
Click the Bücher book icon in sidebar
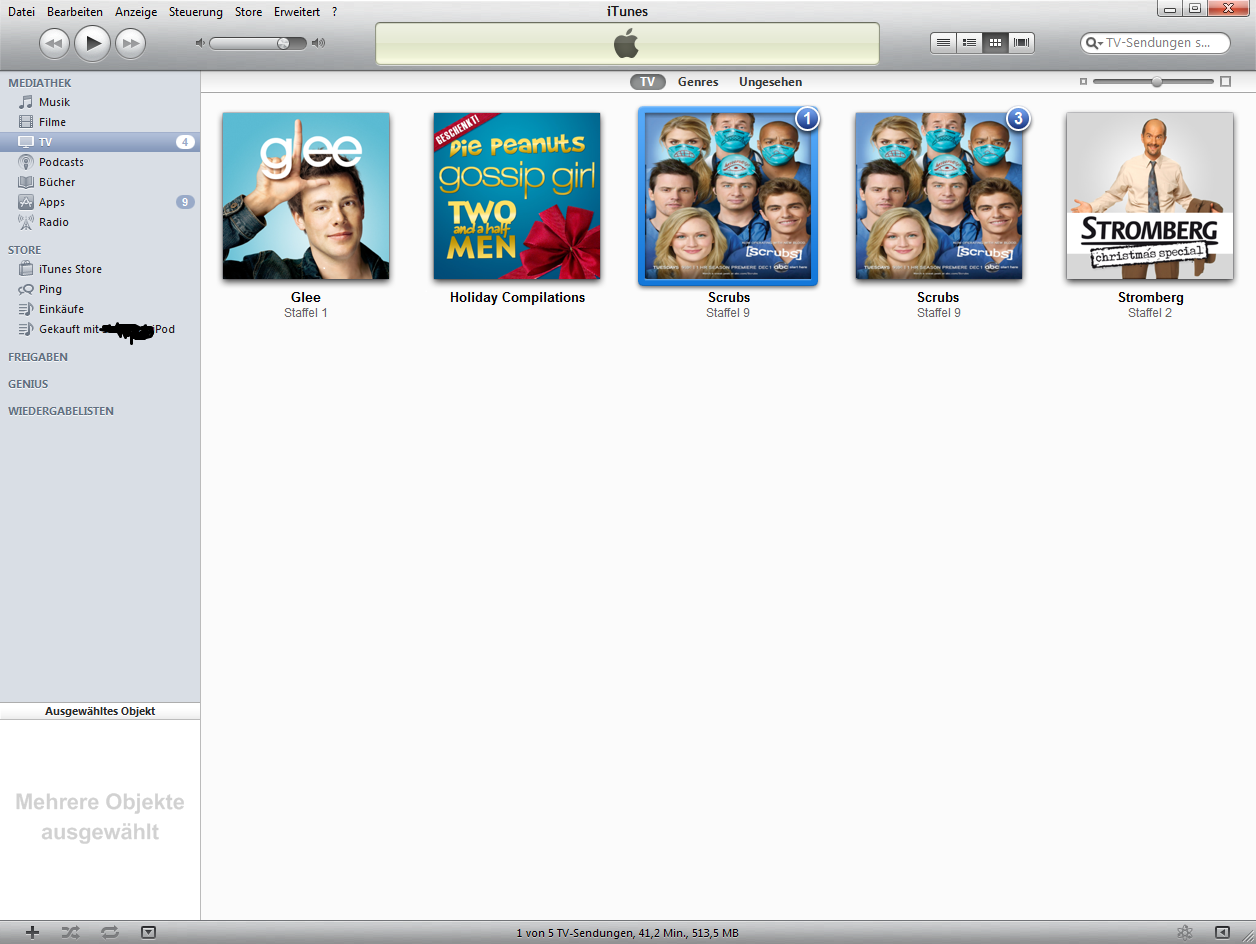26,182
